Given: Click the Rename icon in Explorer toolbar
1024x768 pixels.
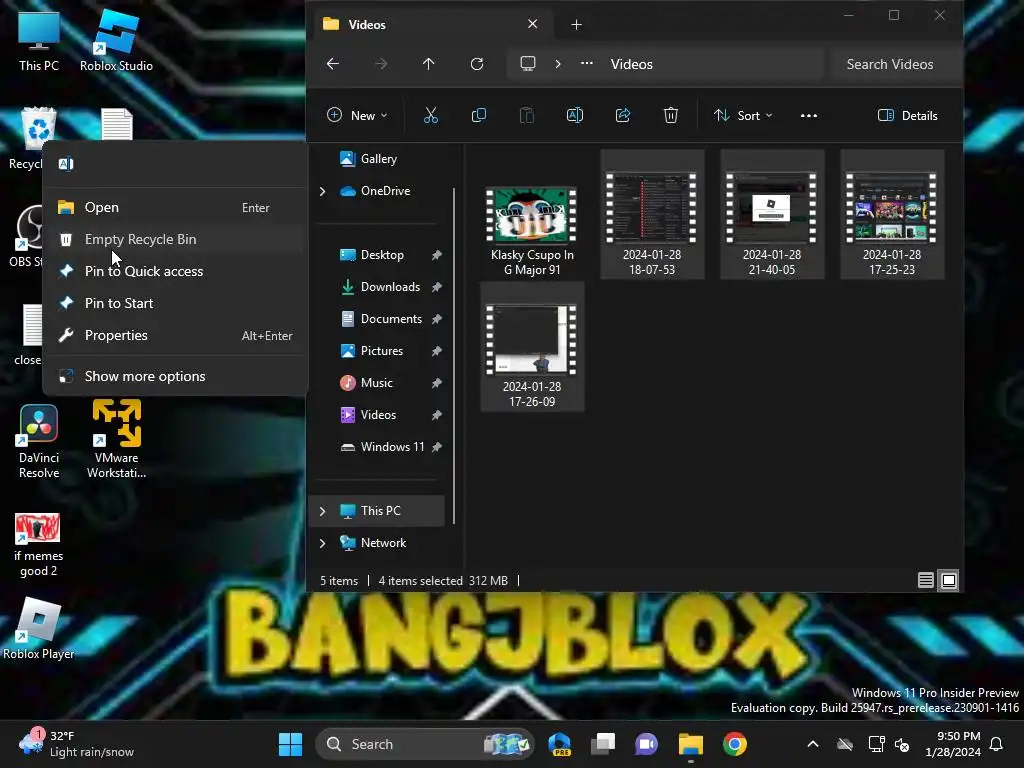Looking at the screenshot, I should tap(575, 116).
